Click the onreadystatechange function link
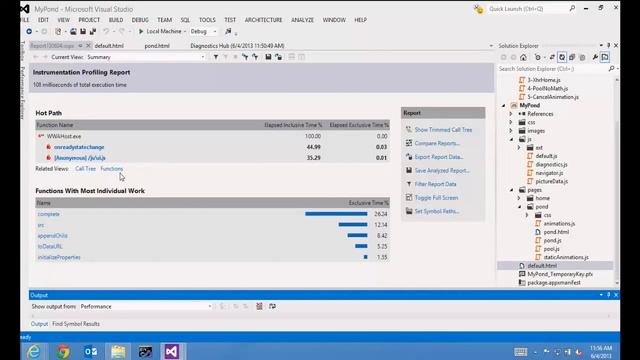The width and height of the screenshot is (640, 360). point(79,147)
